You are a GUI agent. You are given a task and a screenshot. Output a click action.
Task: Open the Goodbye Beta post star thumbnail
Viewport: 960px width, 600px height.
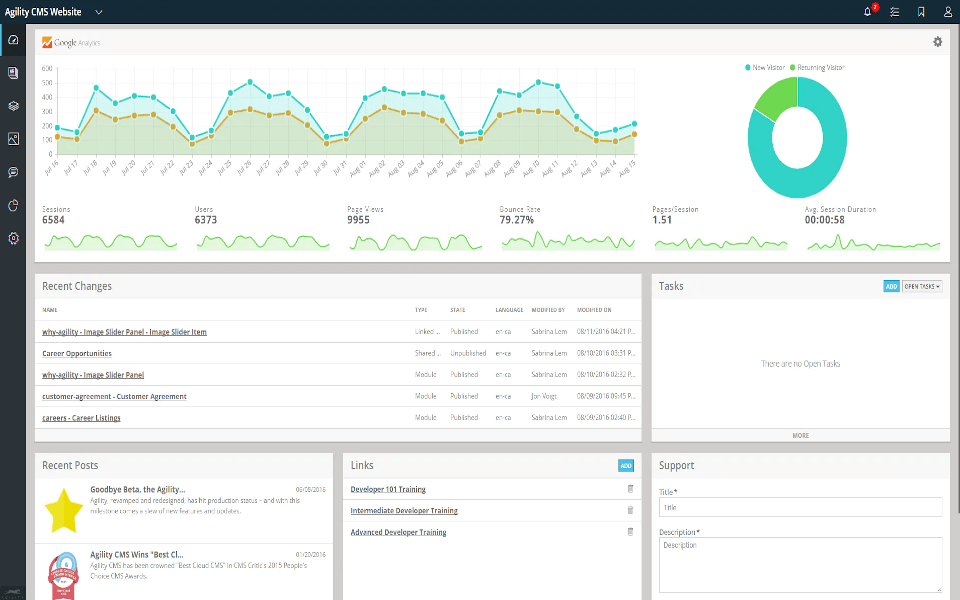click(x=63, y=510)
